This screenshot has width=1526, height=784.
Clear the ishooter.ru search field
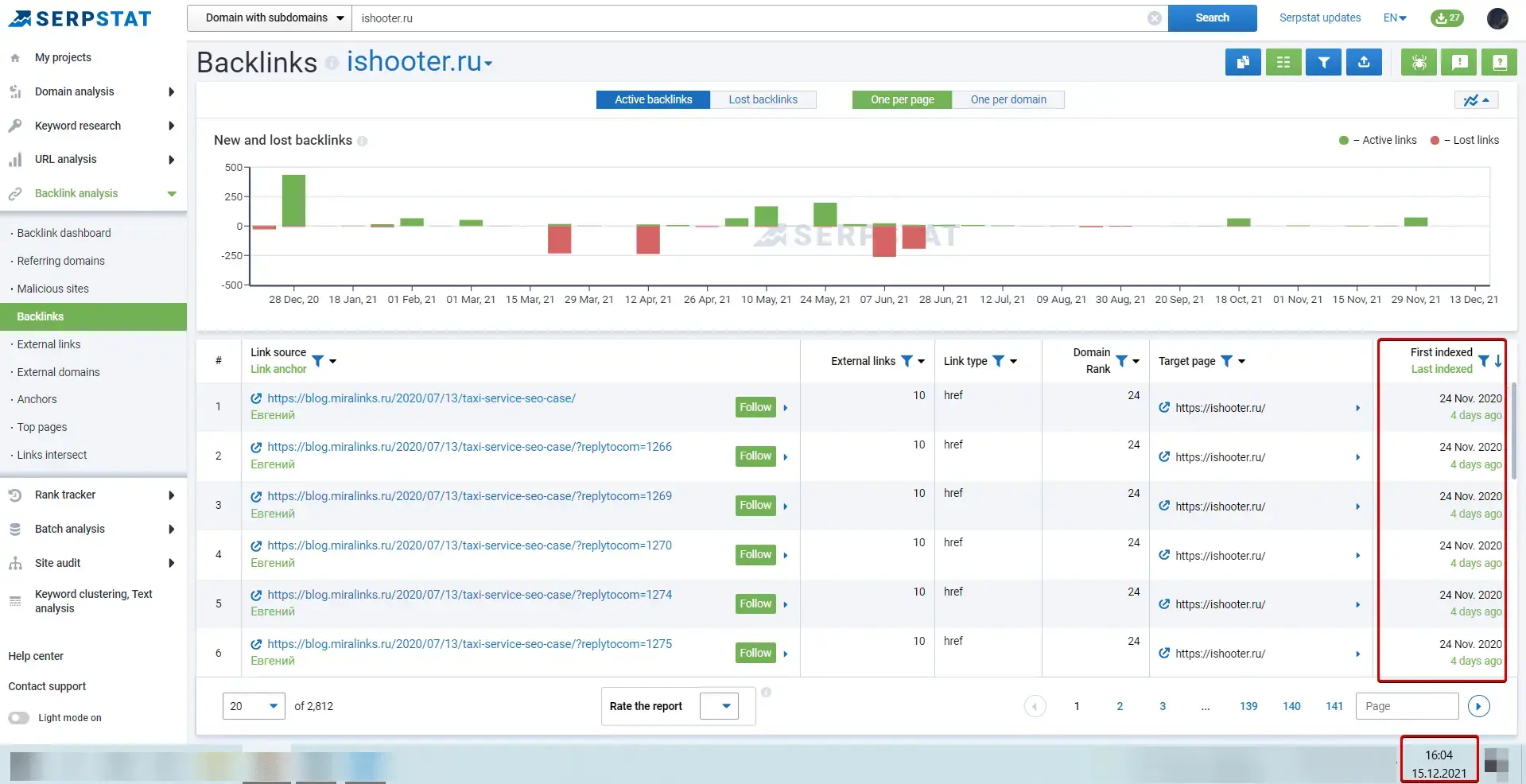pyautogui.click(x=1154, y=18)
